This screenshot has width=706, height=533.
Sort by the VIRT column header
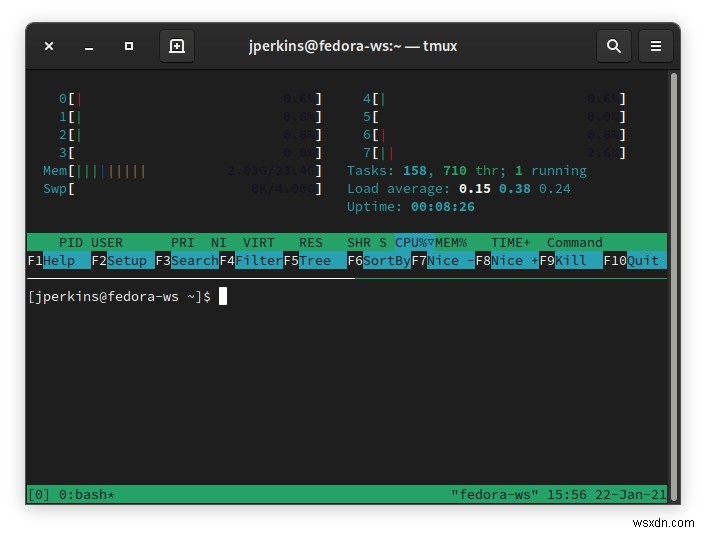tap(258, 243)
